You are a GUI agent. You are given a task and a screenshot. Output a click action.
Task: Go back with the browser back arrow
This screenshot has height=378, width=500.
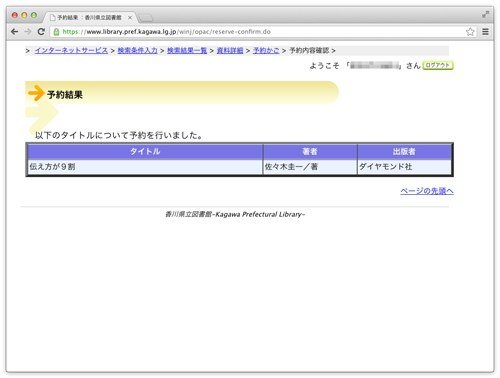tap(14, 32)
